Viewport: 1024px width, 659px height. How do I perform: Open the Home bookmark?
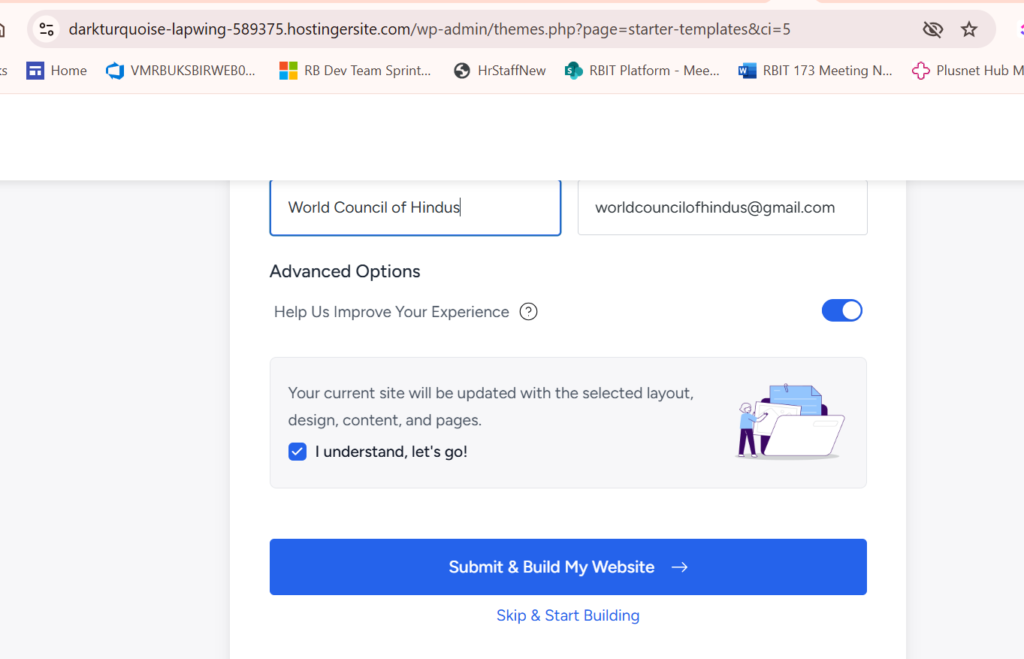pyautogui.click(x=57, y=70)
